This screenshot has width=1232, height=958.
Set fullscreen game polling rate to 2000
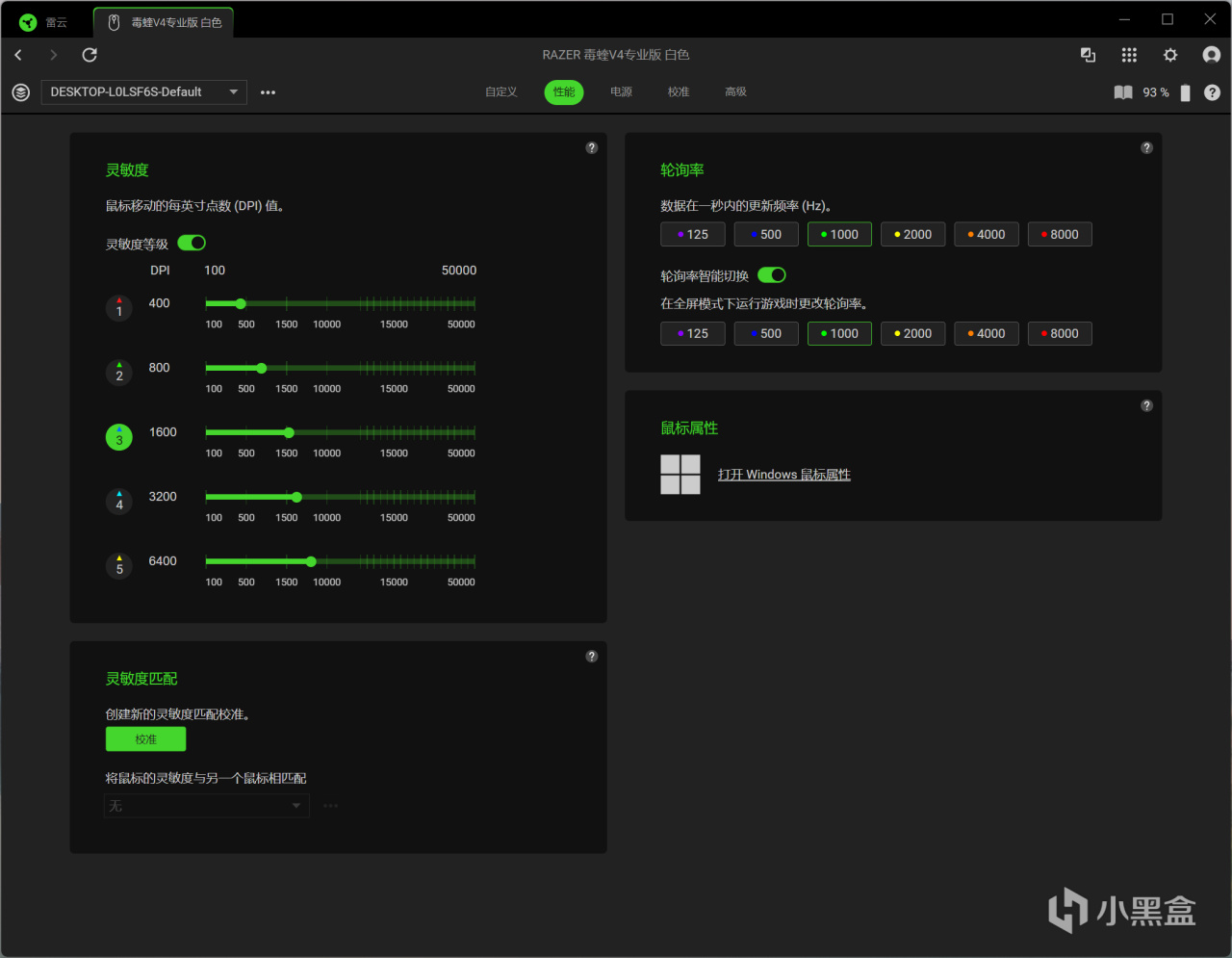[x=912, y=333]
